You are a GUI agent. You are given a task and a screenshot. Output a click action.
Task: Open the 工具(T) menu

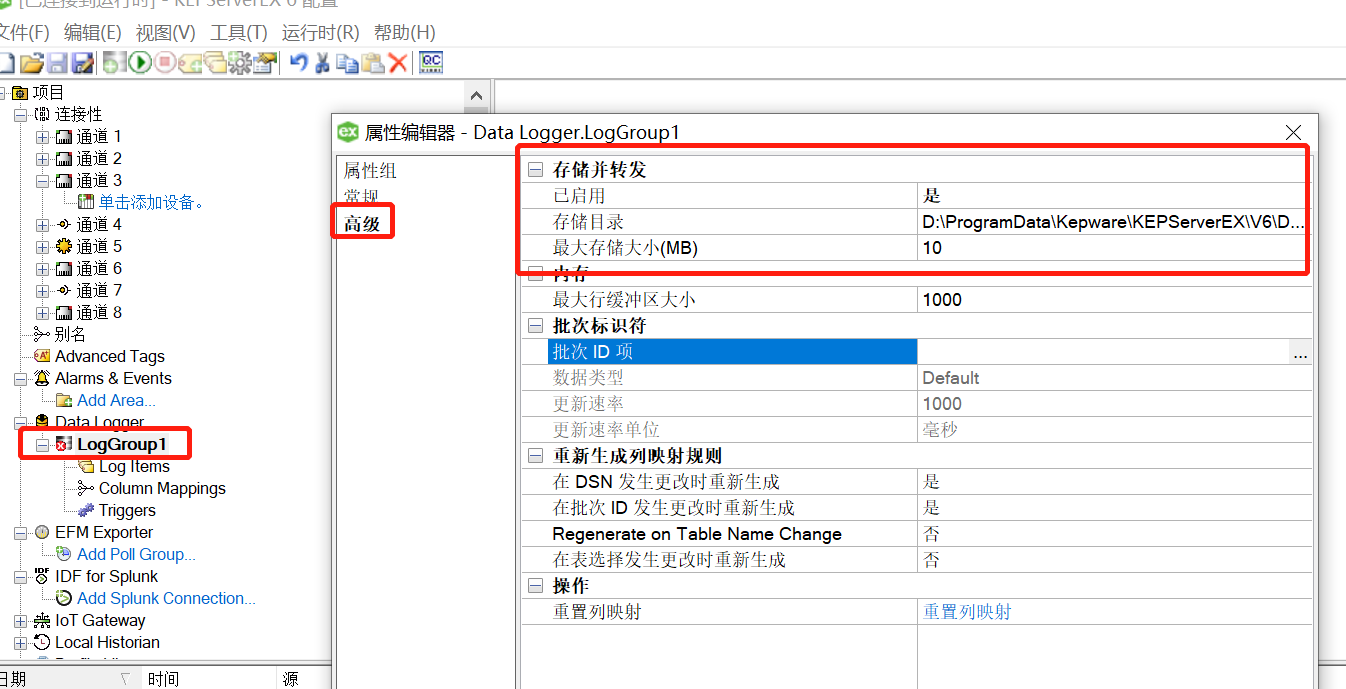(x=239, y=33)
